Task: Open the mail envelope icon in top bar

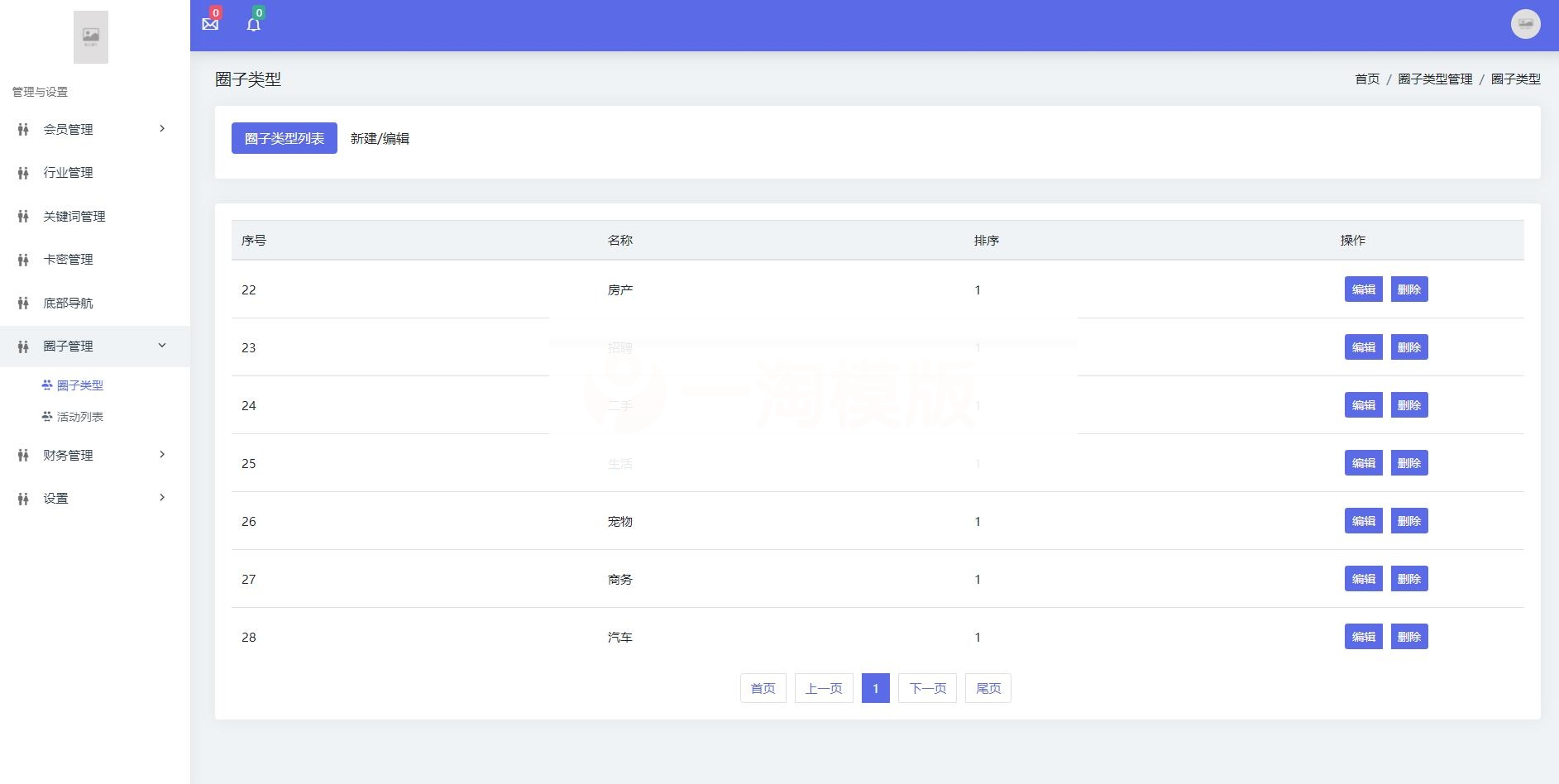Action: [210, 23]
